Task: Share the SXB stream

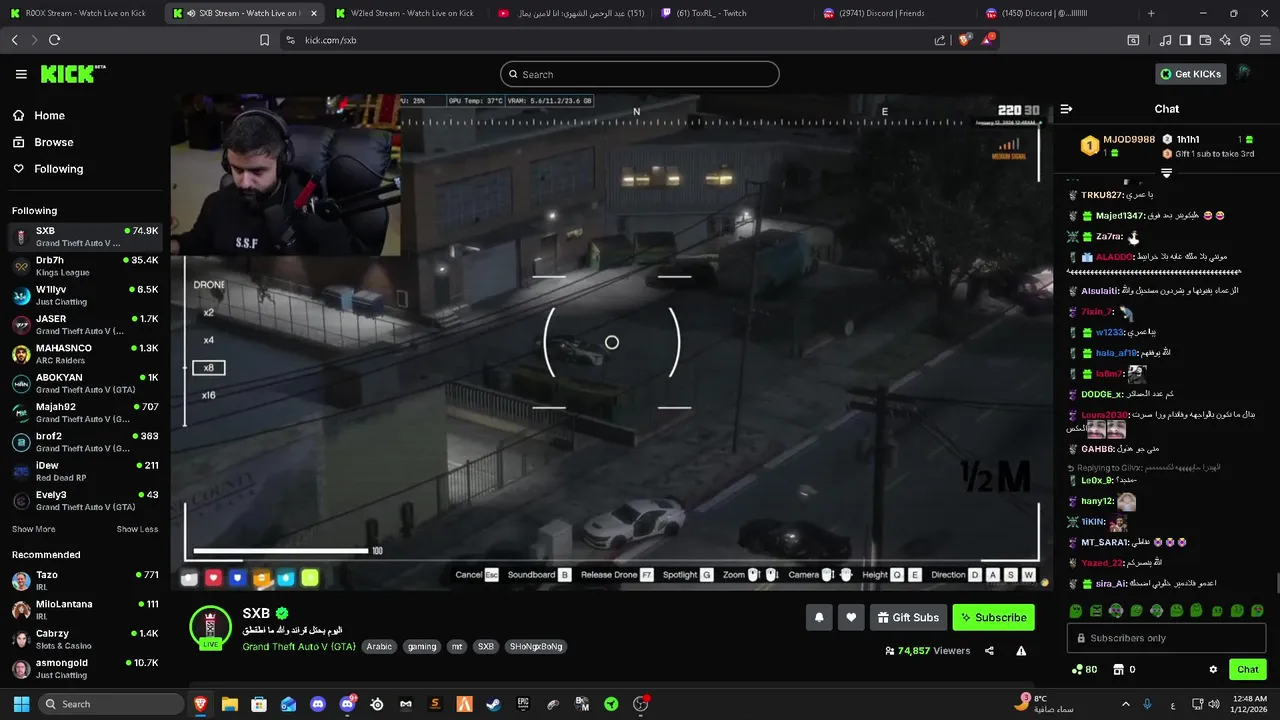Action: [989, 651]
